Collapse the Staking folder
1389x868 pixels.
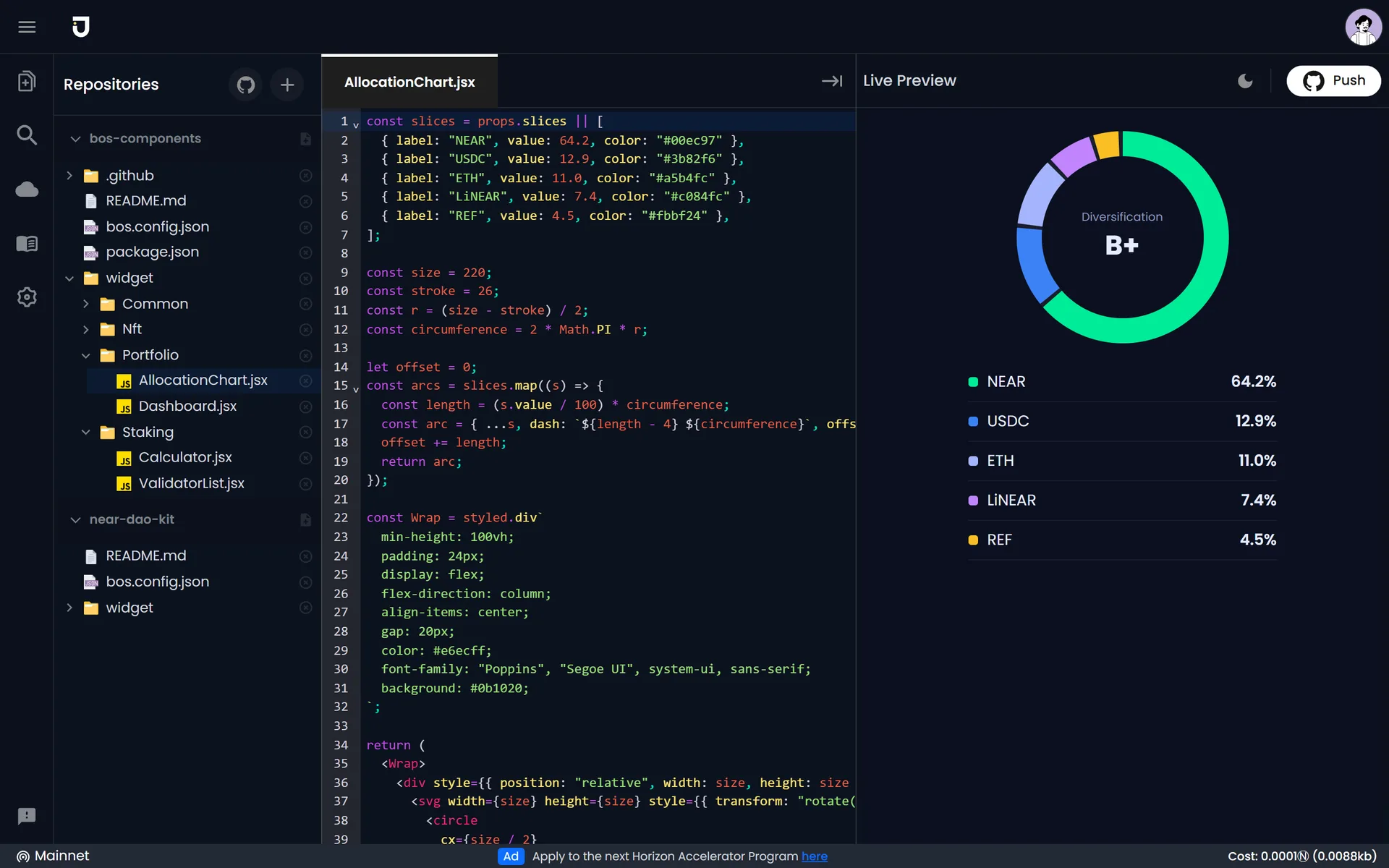(x=85, y=433)
